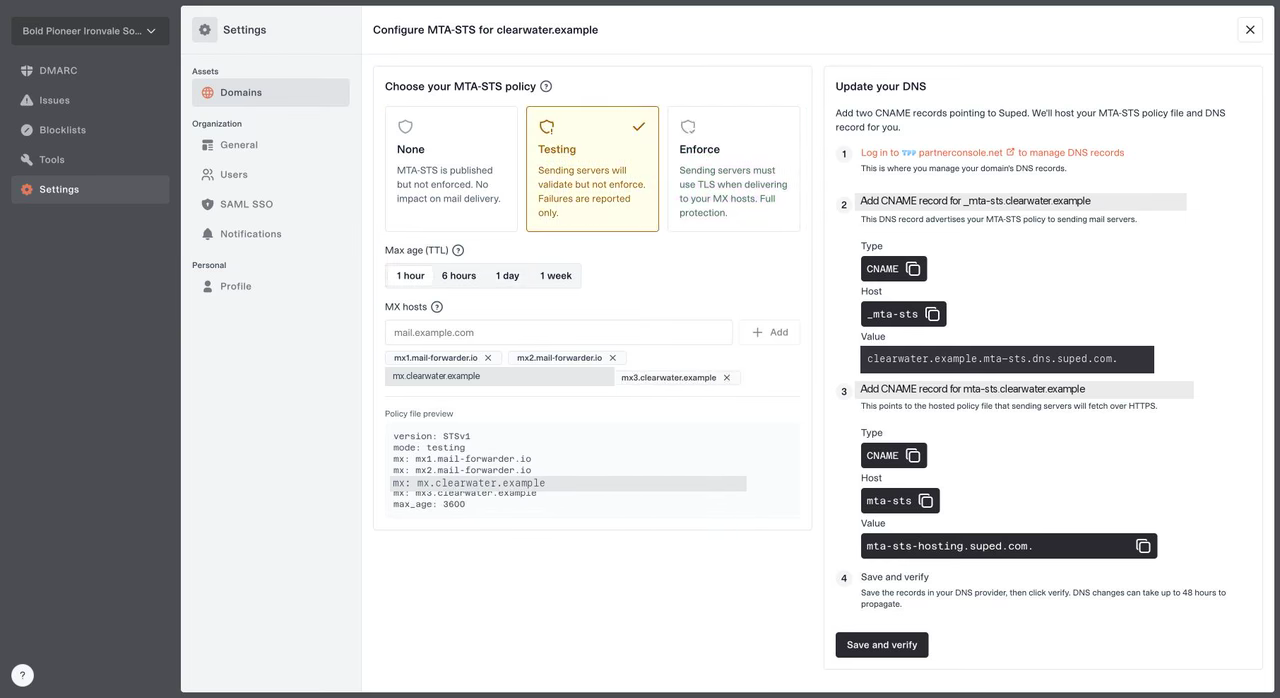Set max age to 6 hours
This screenshot has height=698, width=1280.
(x=459, y=276)
